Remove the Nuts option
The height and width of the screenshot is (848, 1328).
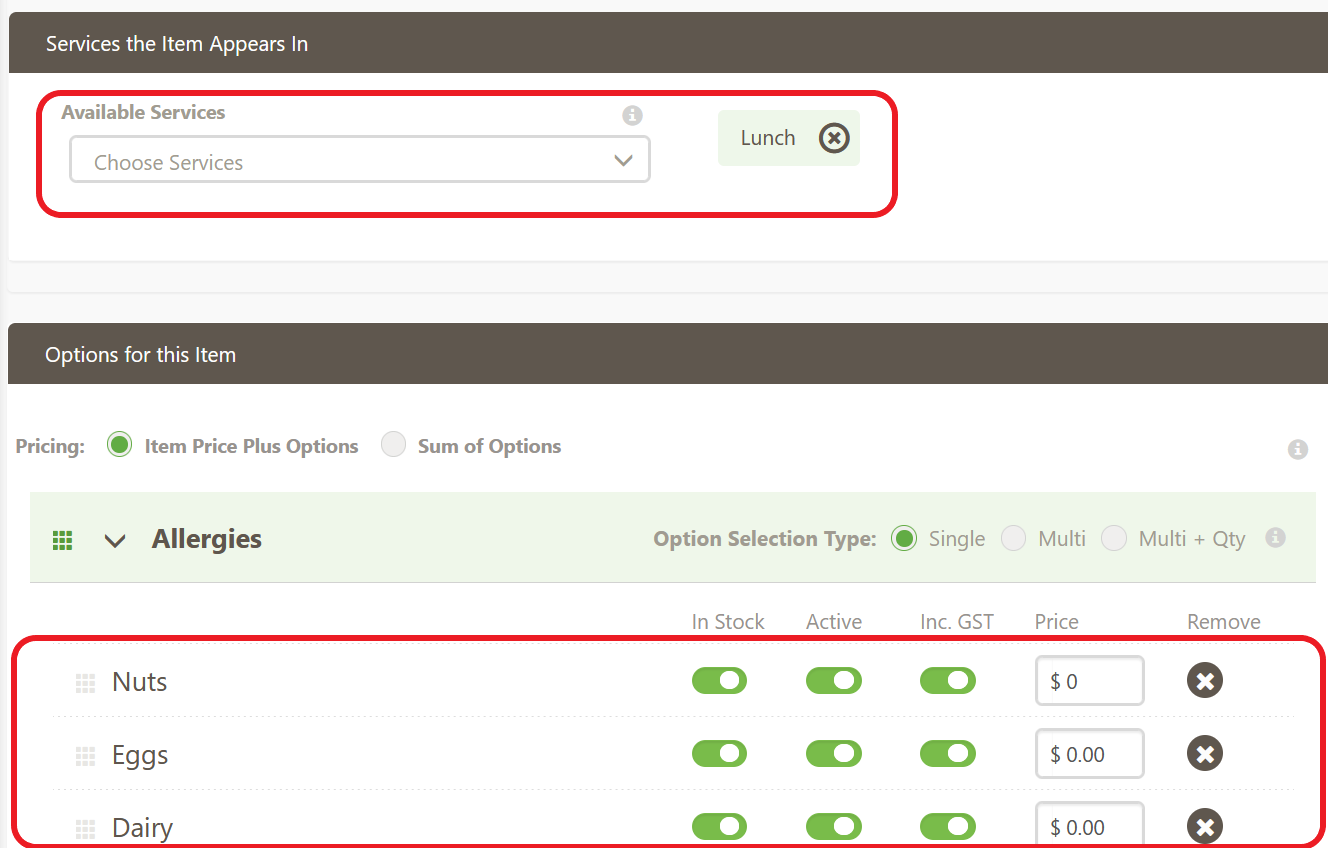coord(1204,681)
